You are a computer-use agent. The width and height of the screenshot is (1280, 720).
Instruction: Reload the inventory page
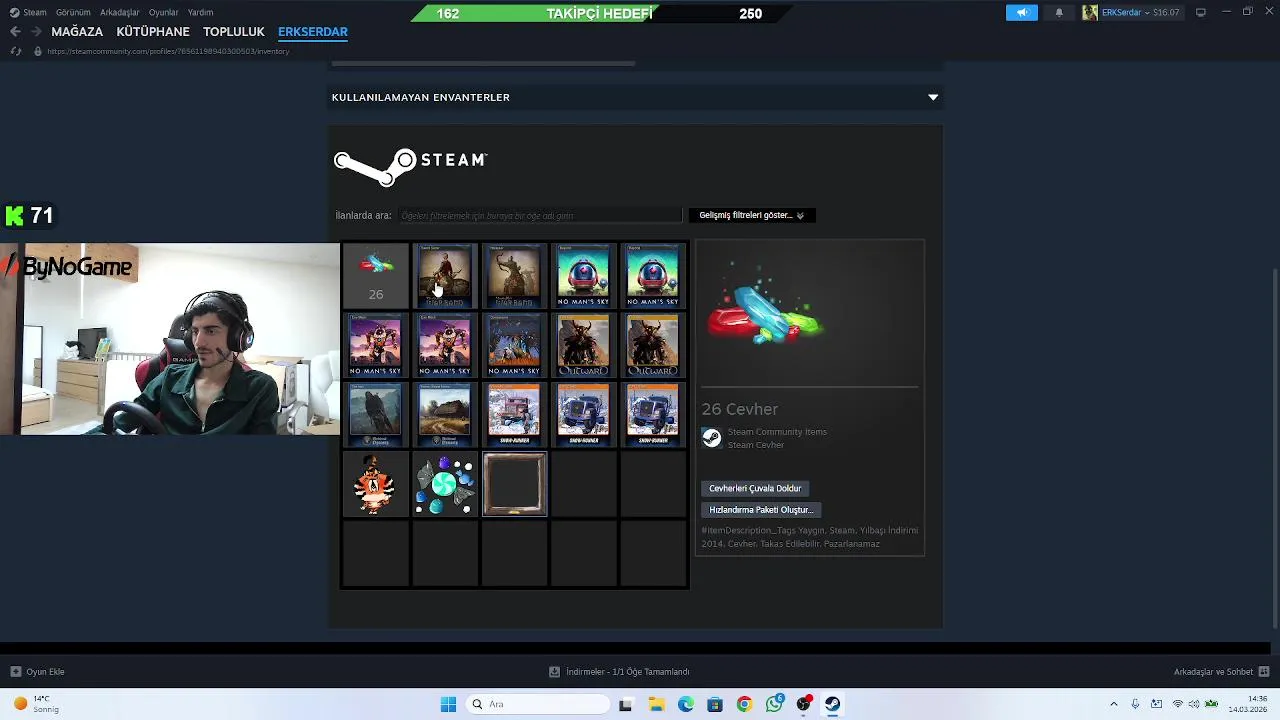tap(15, 51)
